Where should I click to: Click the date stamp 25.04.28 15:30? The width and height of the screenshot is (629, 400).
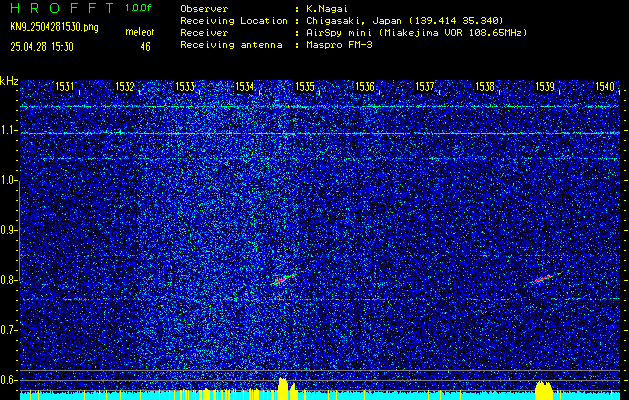pyautogui.click(x=42, y=47)
